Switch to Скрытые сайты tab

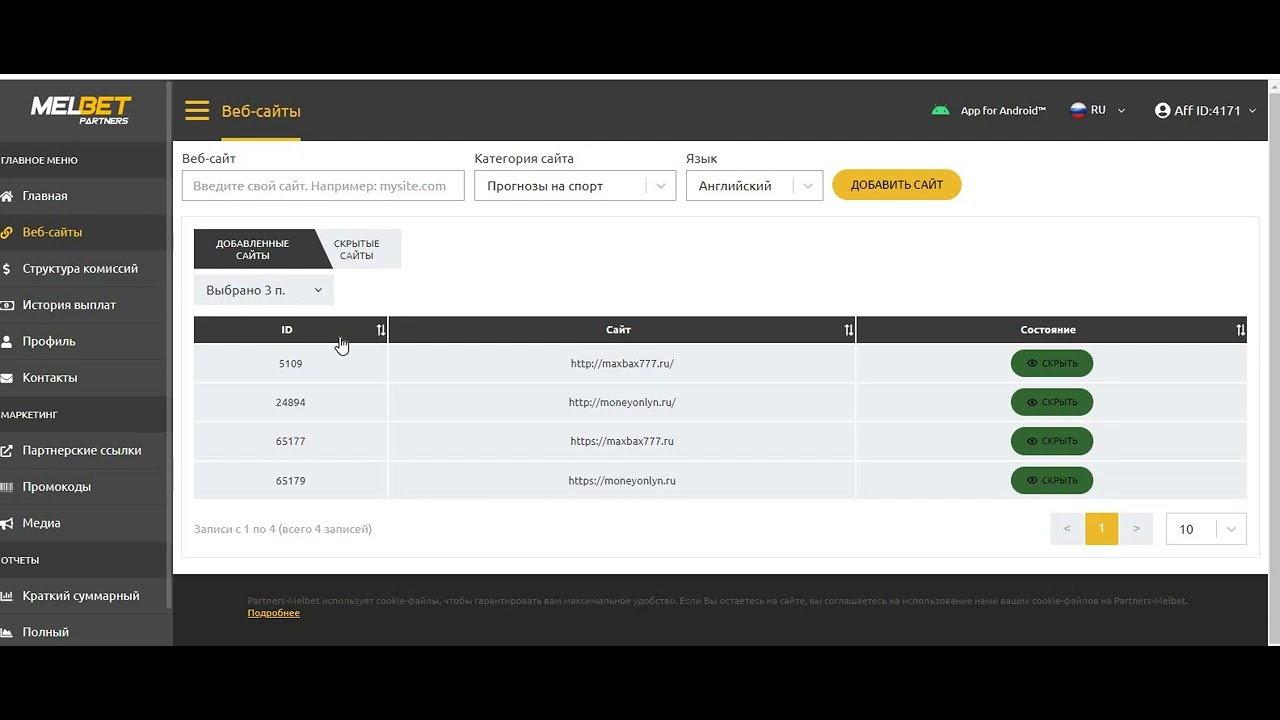click(x=357, y=249)
